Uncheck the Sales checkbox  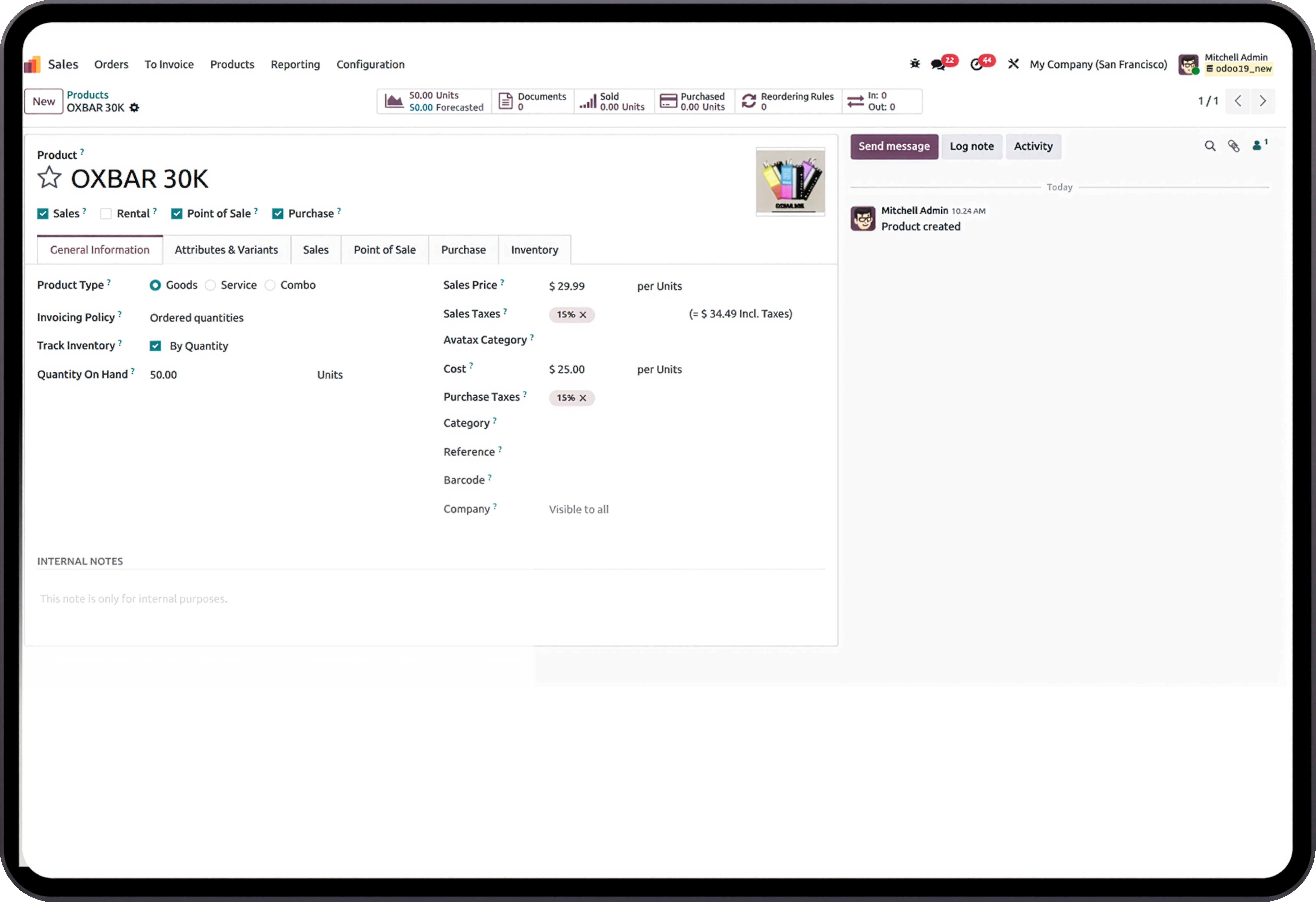click(x=43, y=213)
